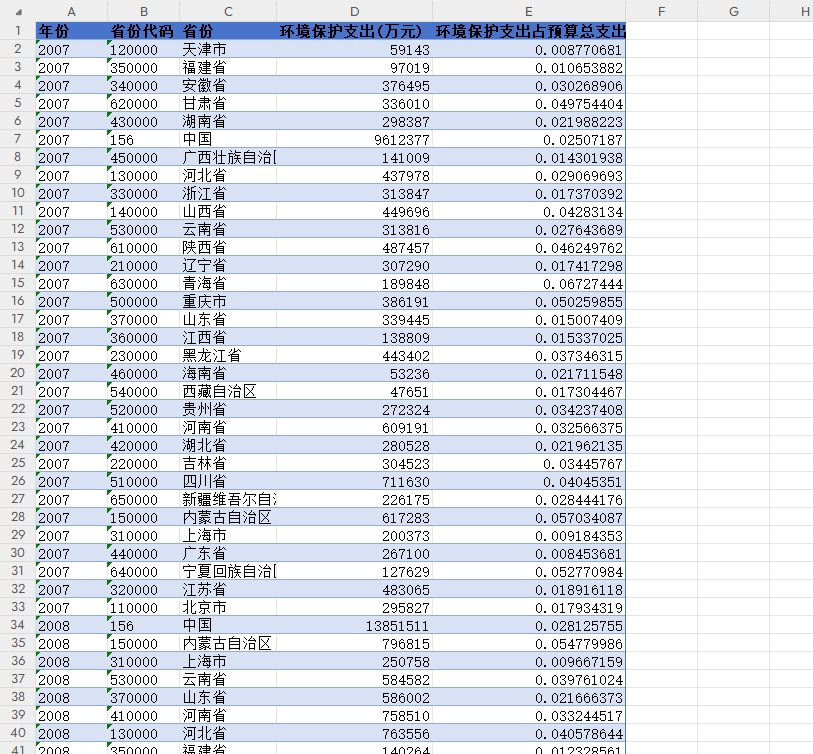The image size is (813, 754).
Task: Select cell containing 广东省
Action: (228, 553)
